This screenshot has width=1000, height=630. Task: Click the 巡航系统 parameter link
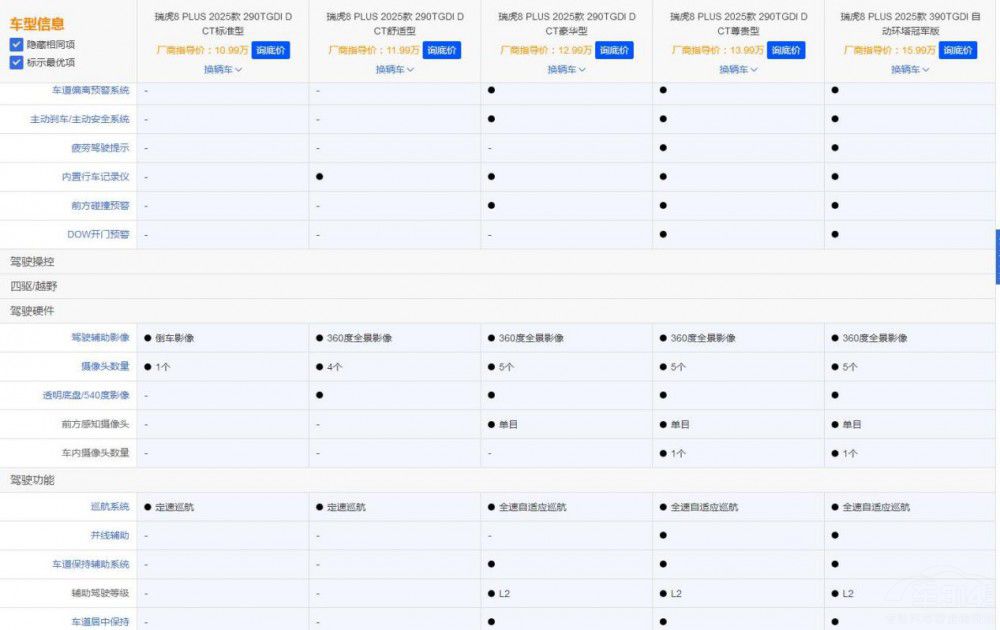click(109, 507)
